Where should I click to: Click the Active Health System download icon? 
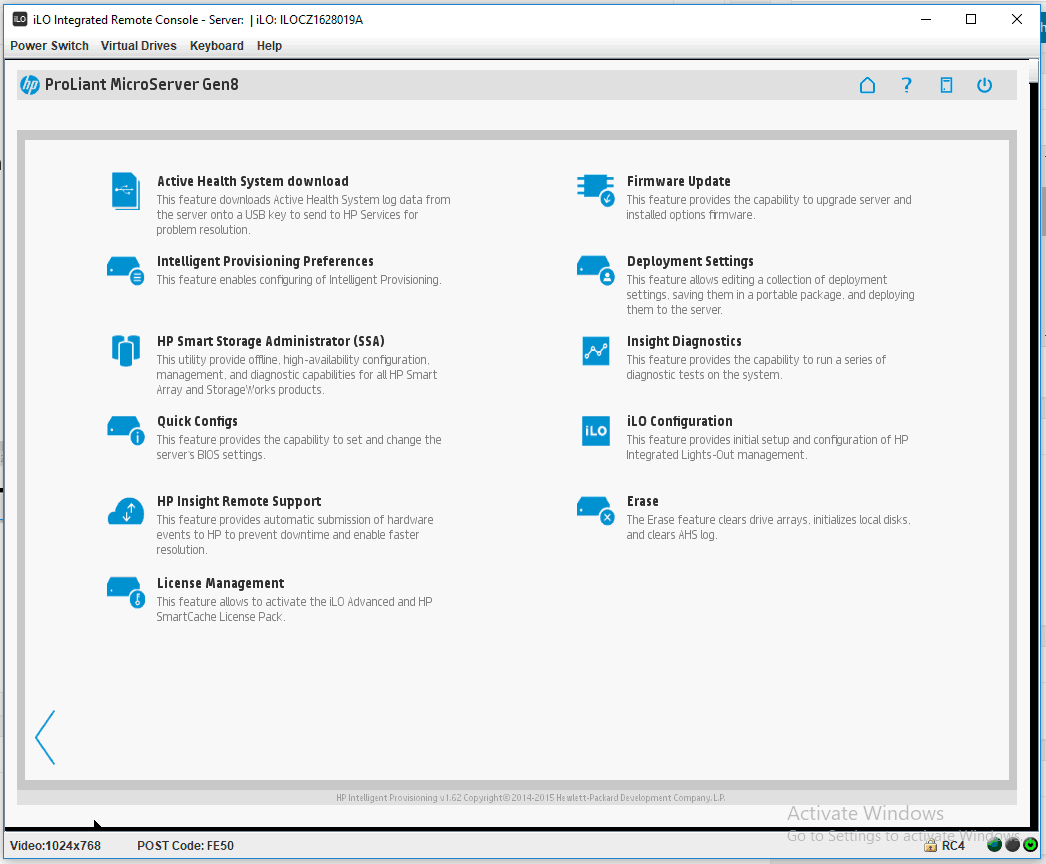coord(125,191)
